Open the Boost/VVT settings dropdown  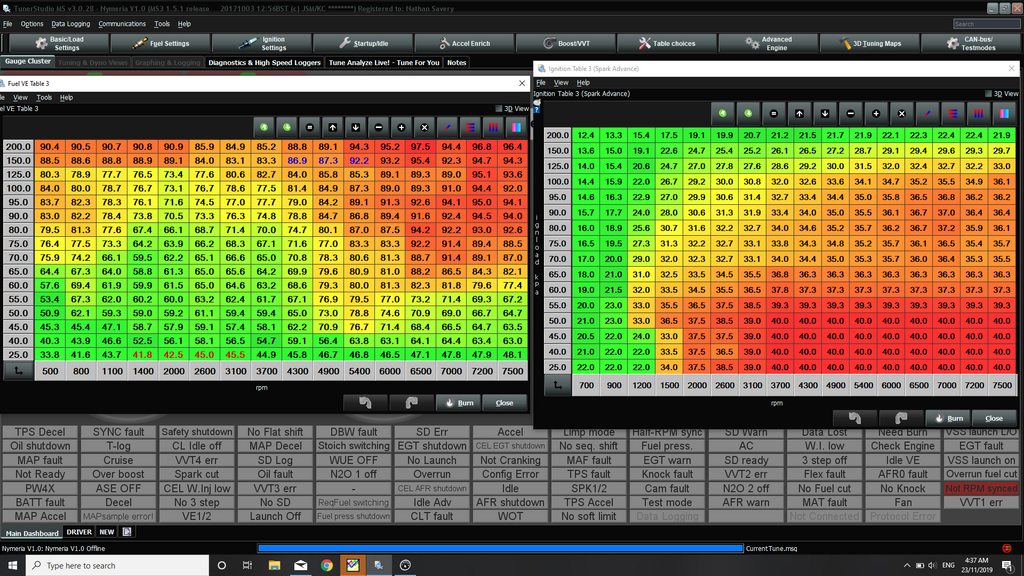click(x=565, y=43)
